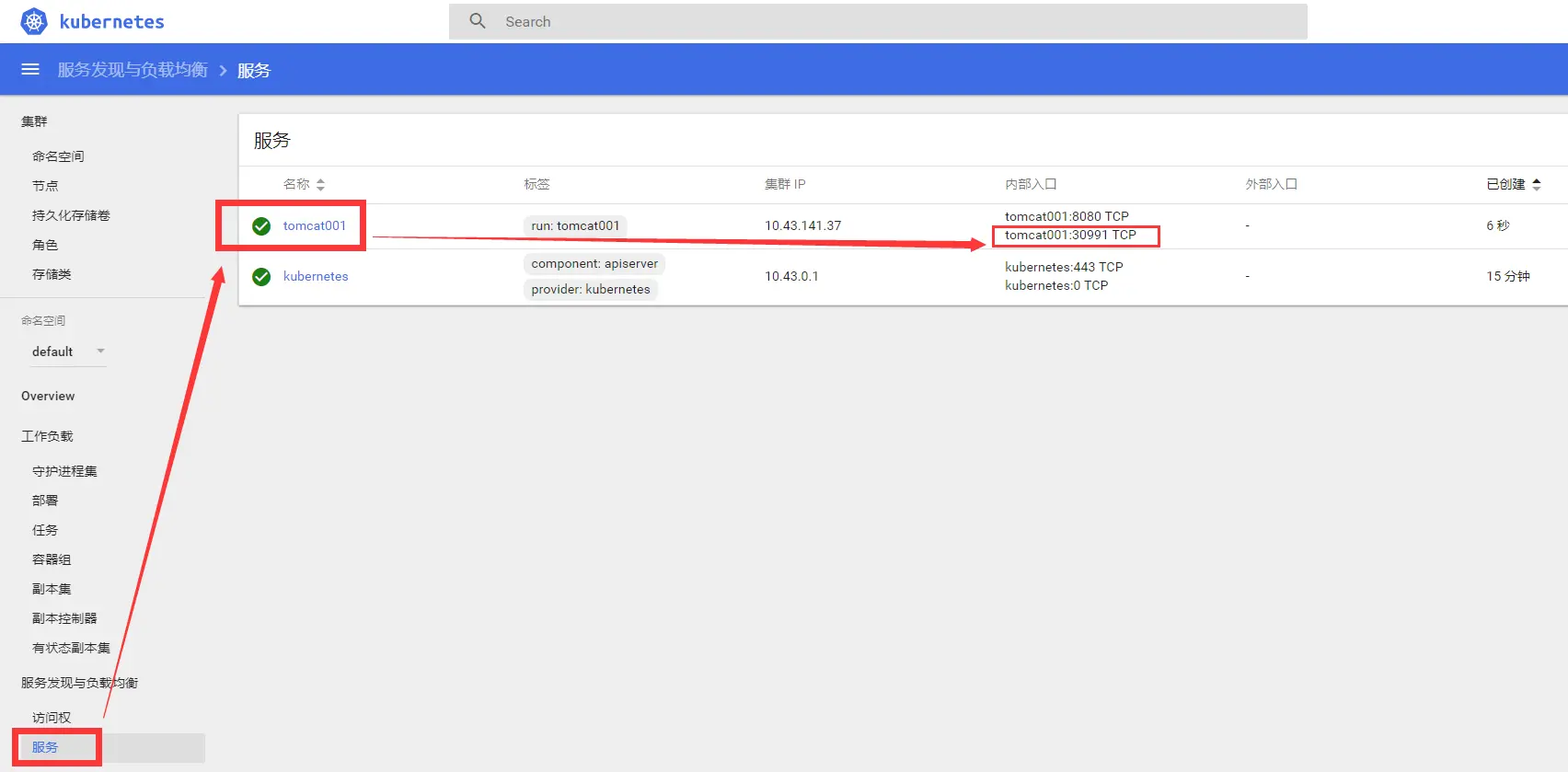The height and width of the screenshot is (772, 1568).
Task: Click the 6 秒 creation time
Action: tap(1498, 225)
